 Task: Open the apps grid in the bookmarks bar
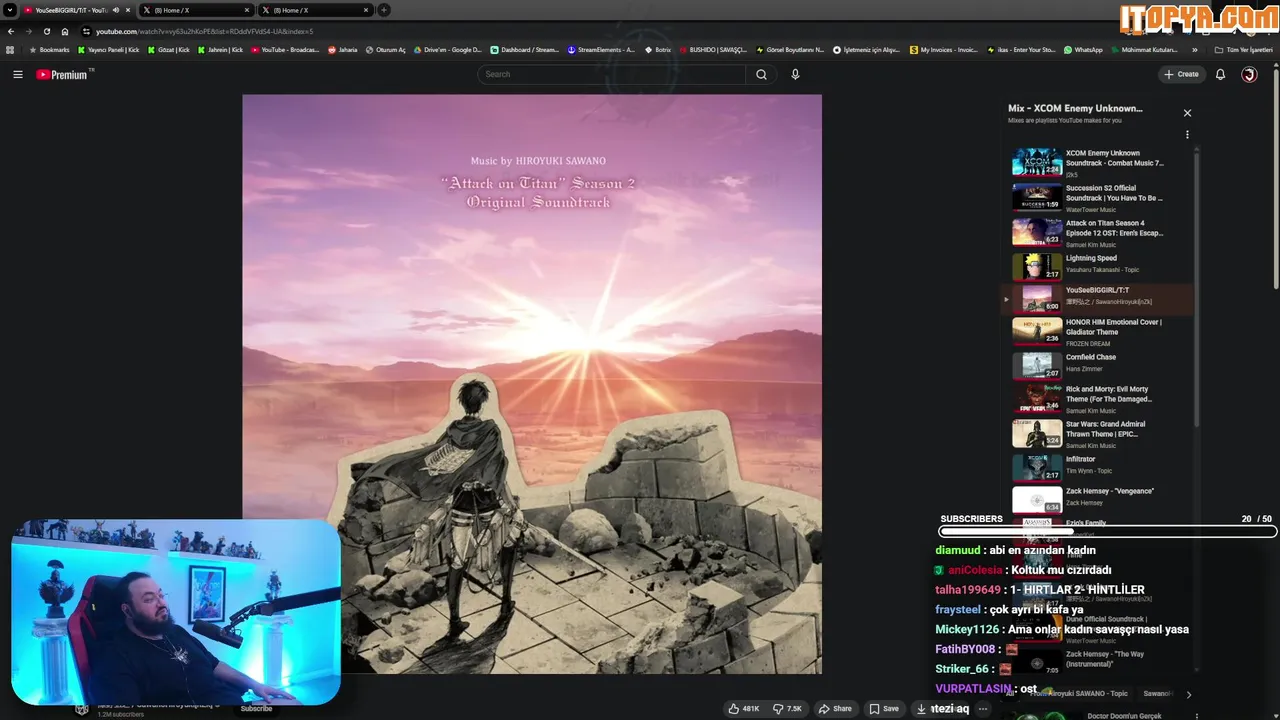point(10,49)
